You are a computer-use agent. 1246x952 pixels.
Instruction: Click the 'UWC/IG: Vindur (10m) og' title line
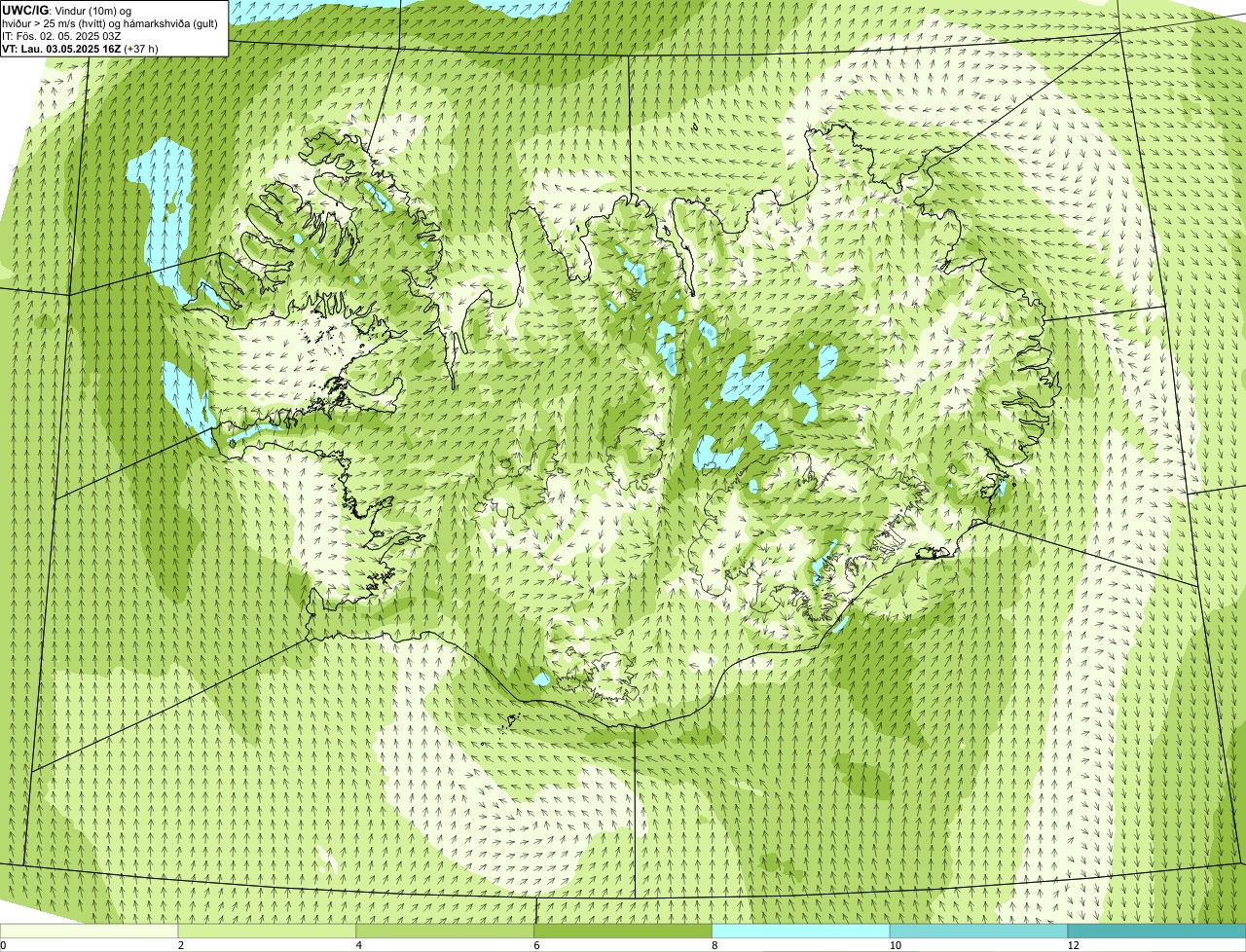(67, 10)
